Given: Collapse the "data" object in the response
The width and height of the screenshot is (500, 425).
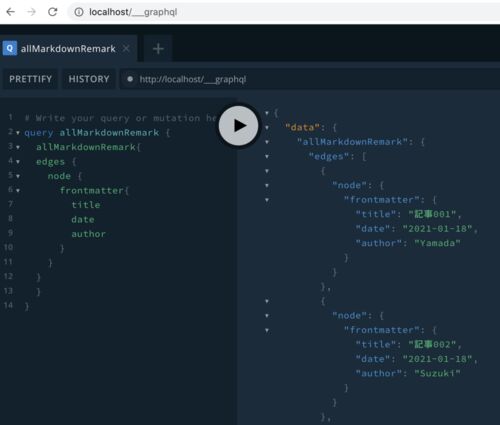Looking at the screenshot, I should (x=267, y=127).
